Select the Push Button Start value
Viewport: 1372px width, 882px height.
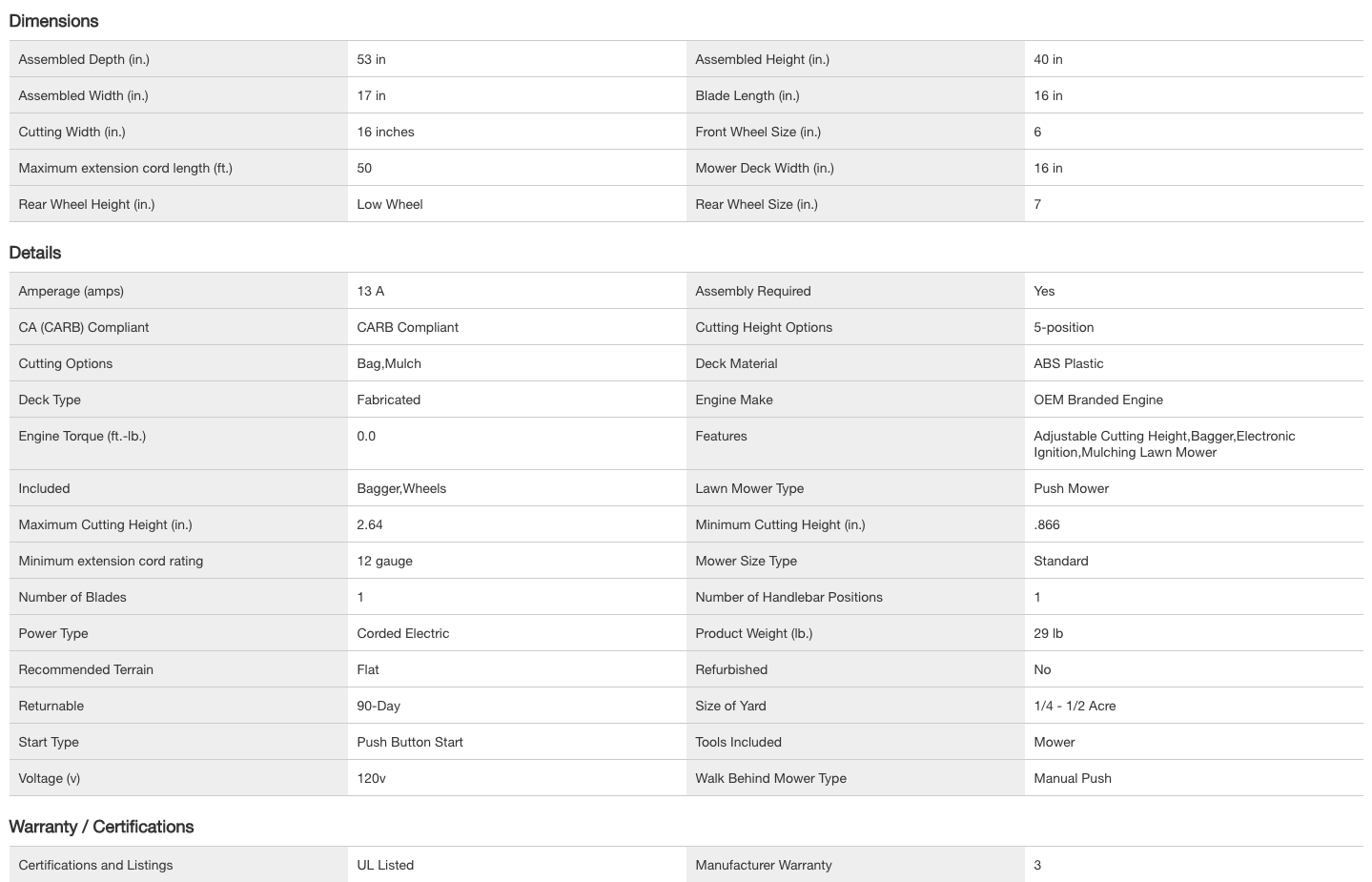pos(409,742)
